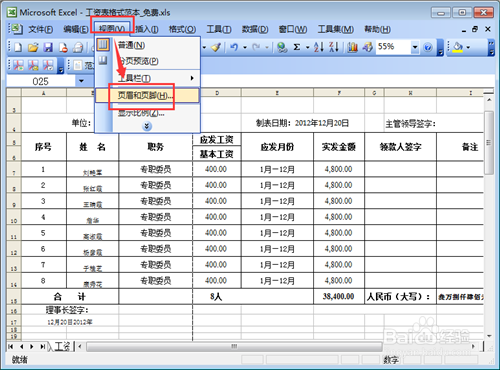This screenshot has height=370, width=500.
Task: Open Toolbar Options on the PDF toolbar
Action: click(x=60, y=65)
